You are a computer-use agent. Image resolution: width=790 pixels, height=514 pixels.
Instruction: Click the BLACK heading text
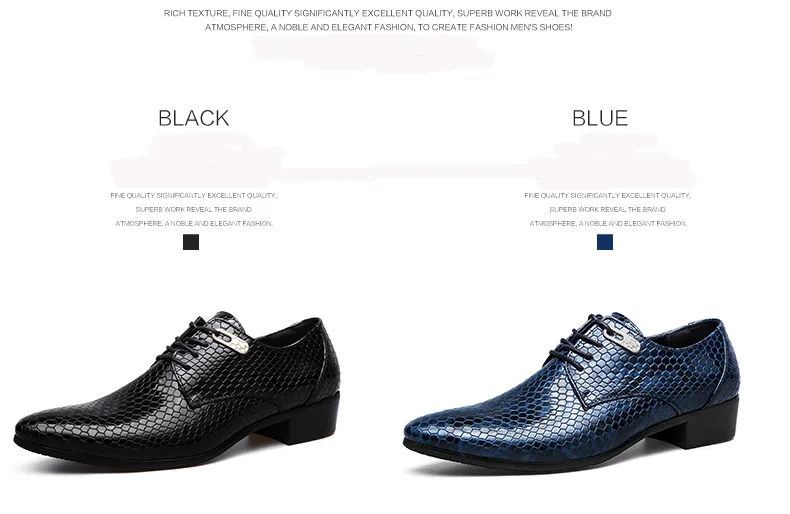(x=193, y=118)
